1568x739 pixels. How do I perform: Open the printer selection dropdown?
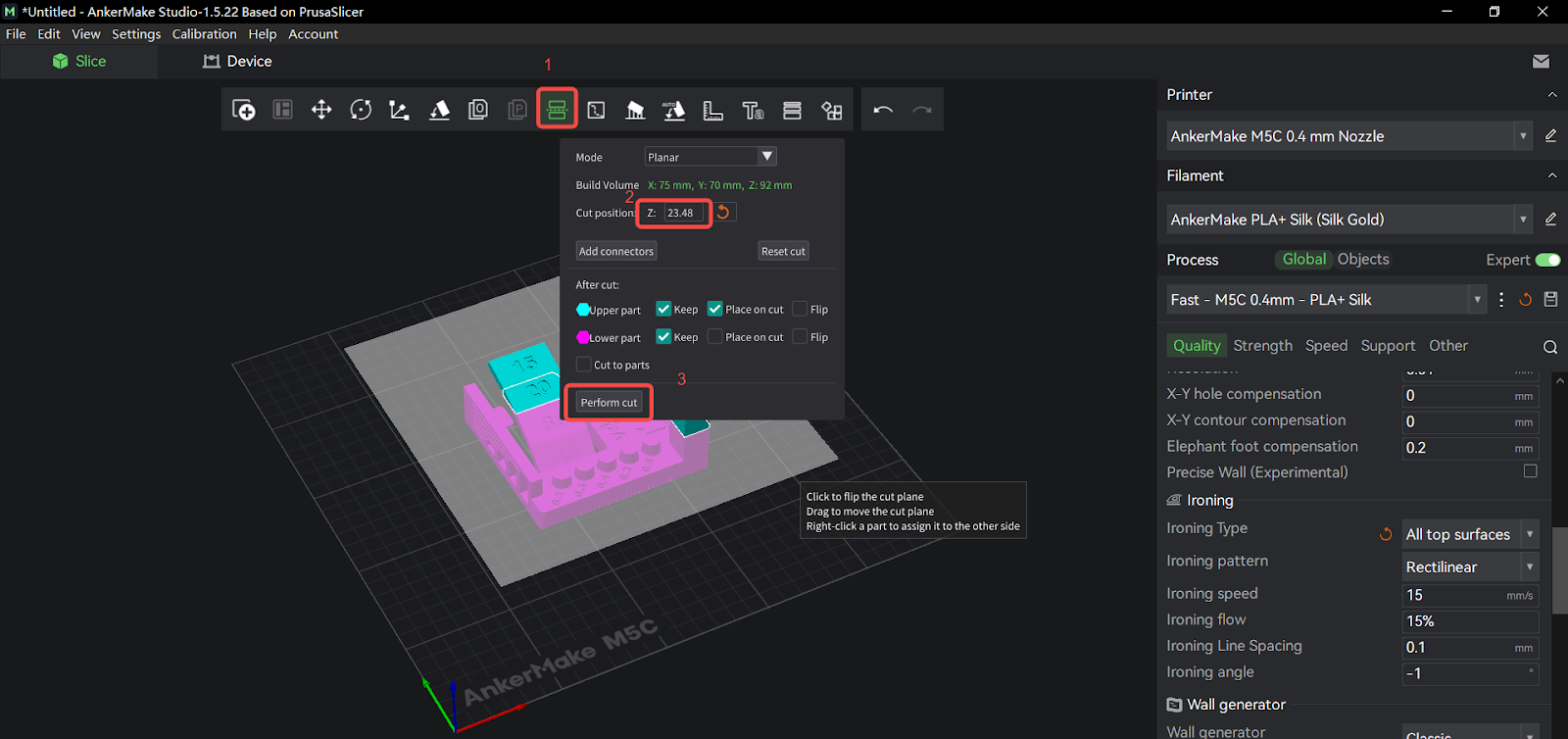[1349, 136]
